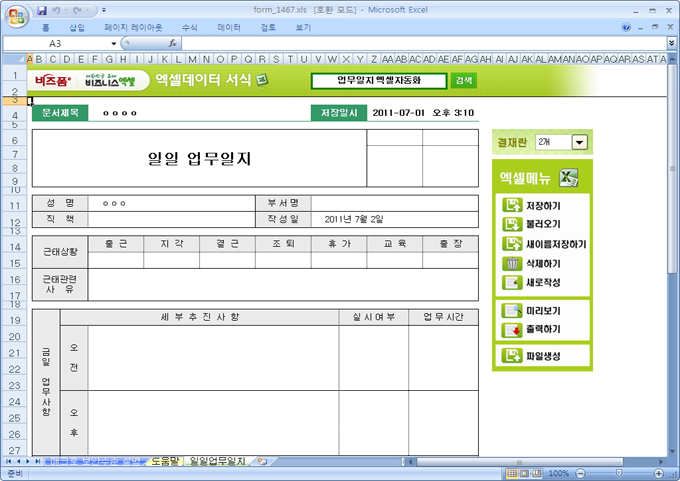Click the insert new worksheet tab icon
The image size is (680, 481).
tap(263, 461)
